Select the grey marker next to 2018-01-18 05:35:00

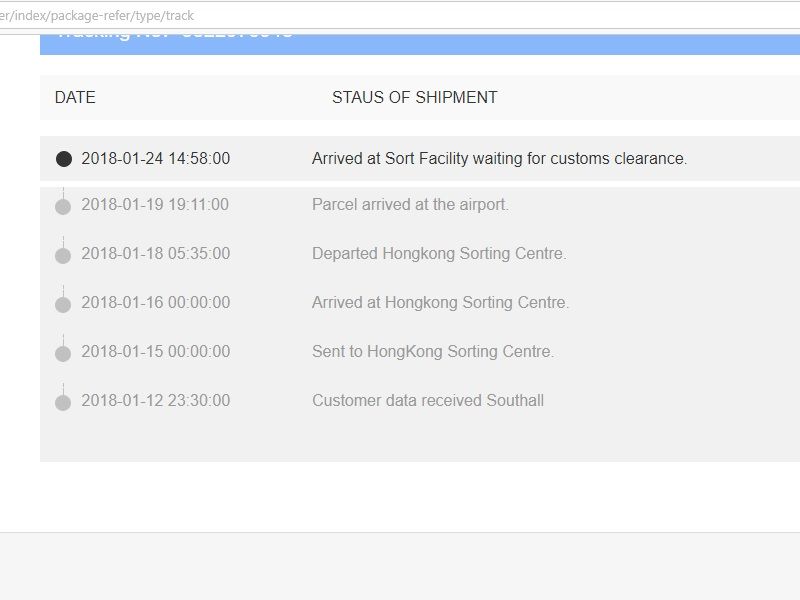pyautogui.click(x=63, y=256)
